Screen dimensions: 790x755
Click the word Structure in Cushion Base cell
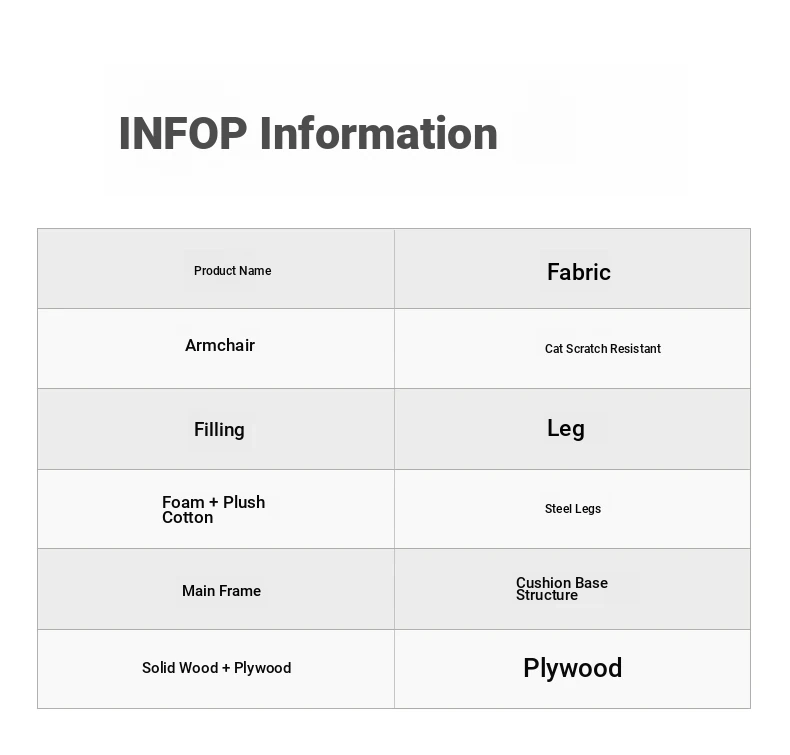coord(547,595)
